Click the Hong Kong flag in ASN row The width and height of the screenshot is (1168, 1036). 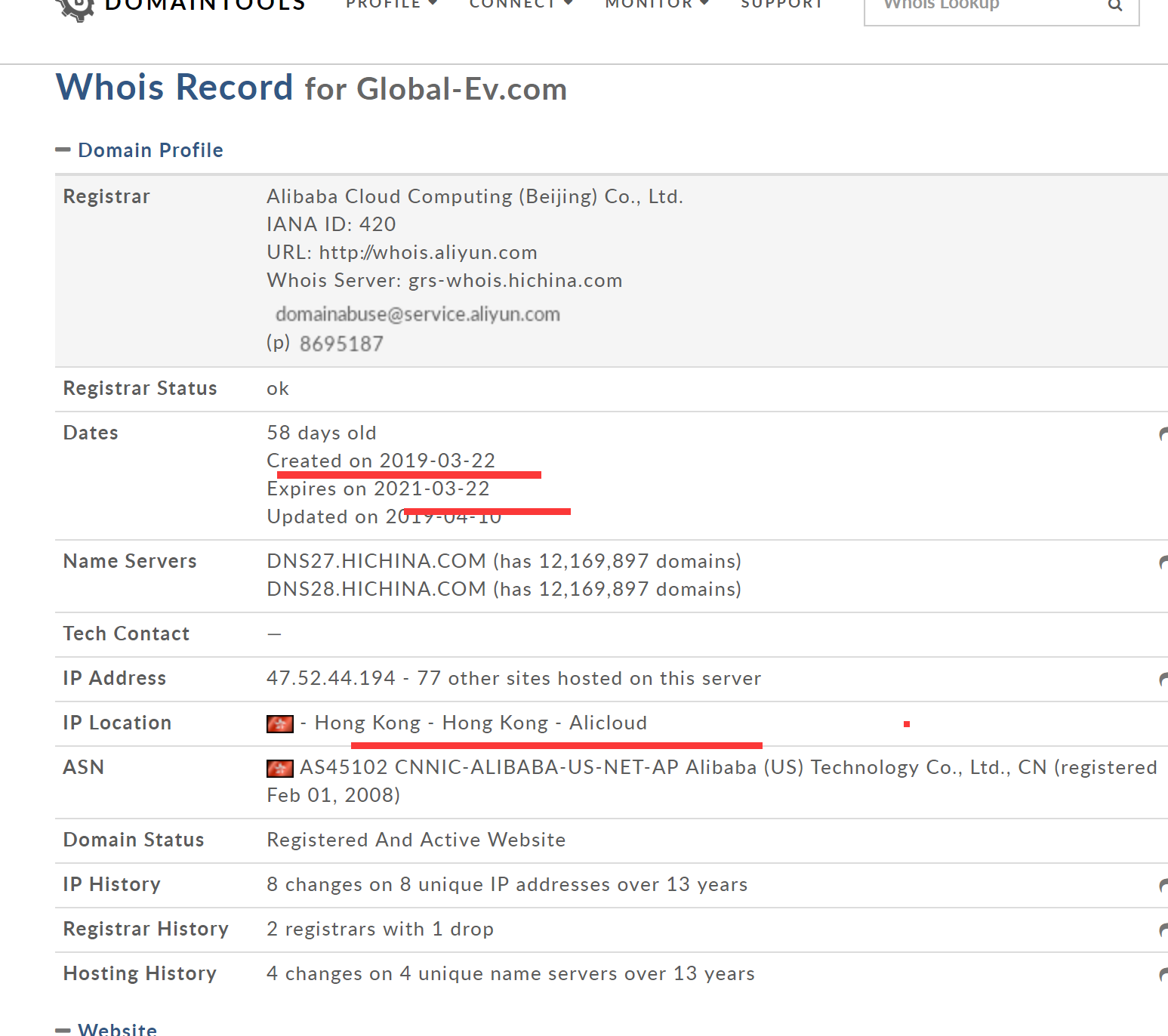pyautogui.click(x=280, y=769)
